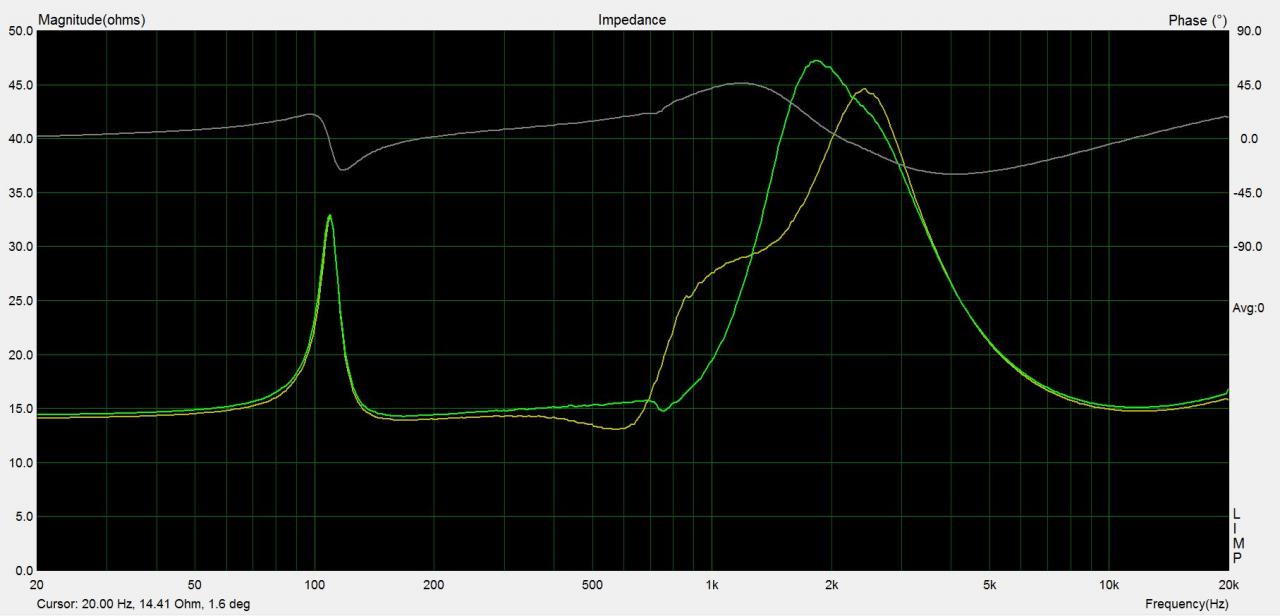The height and width of the screenshot is (616, 1280).
Task: Select the 5.0 magnitude axis value
Action: (23, 517)
